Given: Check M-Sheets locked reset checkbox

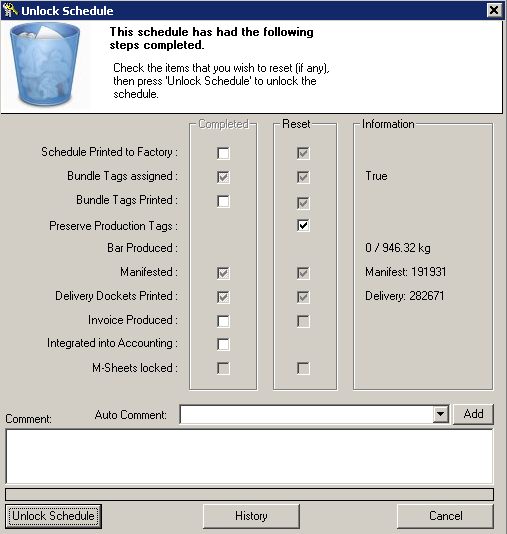Looking at the screenshot, I should coord(303,368).
